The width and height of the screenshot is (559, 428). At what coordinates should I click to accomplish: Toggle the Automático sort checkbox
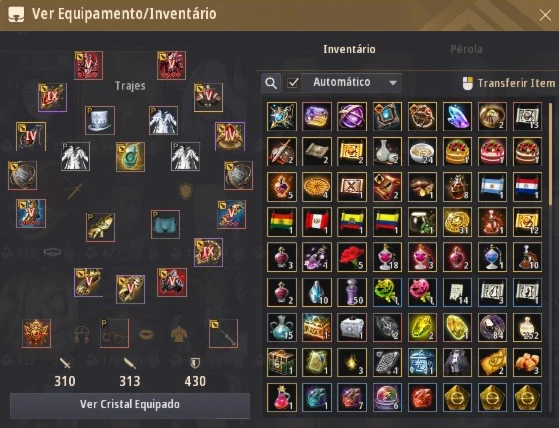293,83
